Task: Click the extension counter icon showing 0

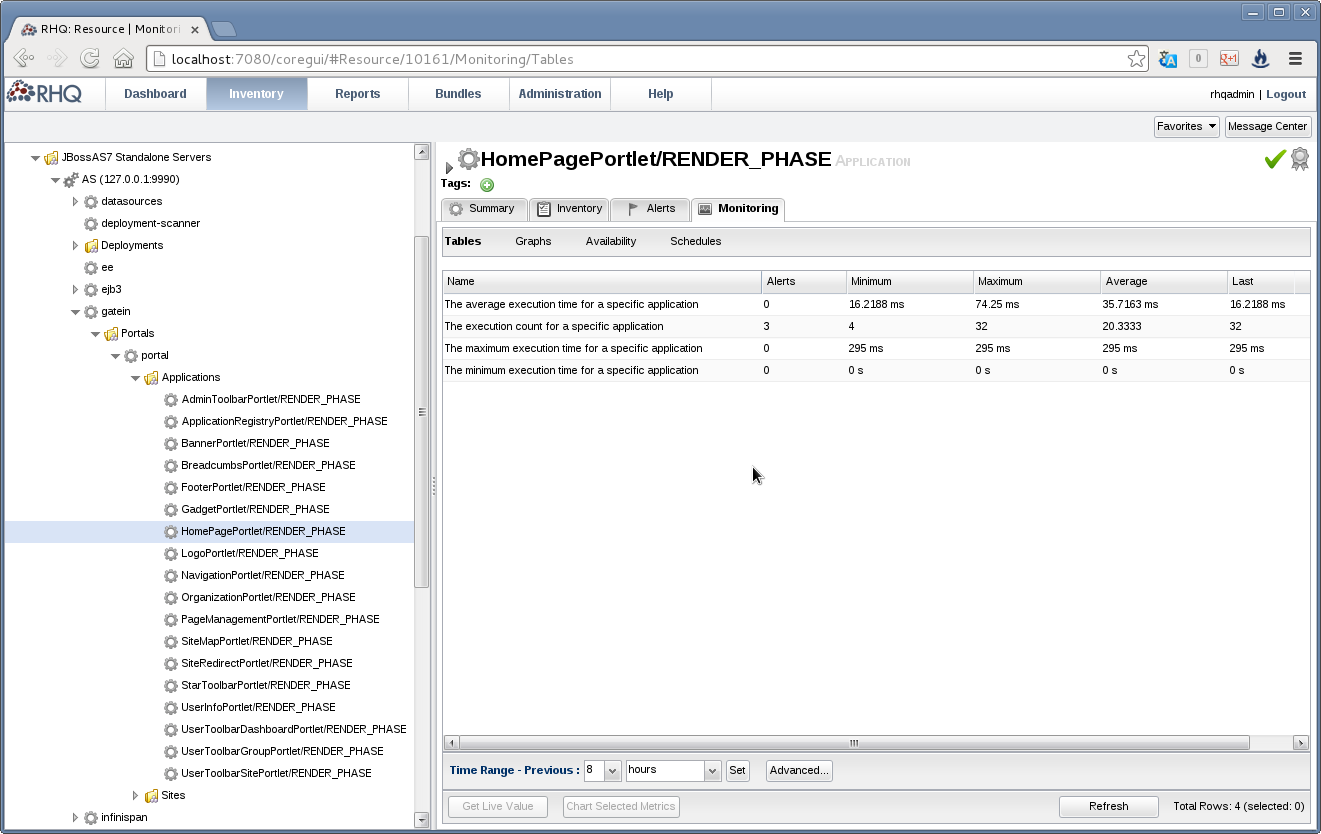Action: coord(1198,59)
